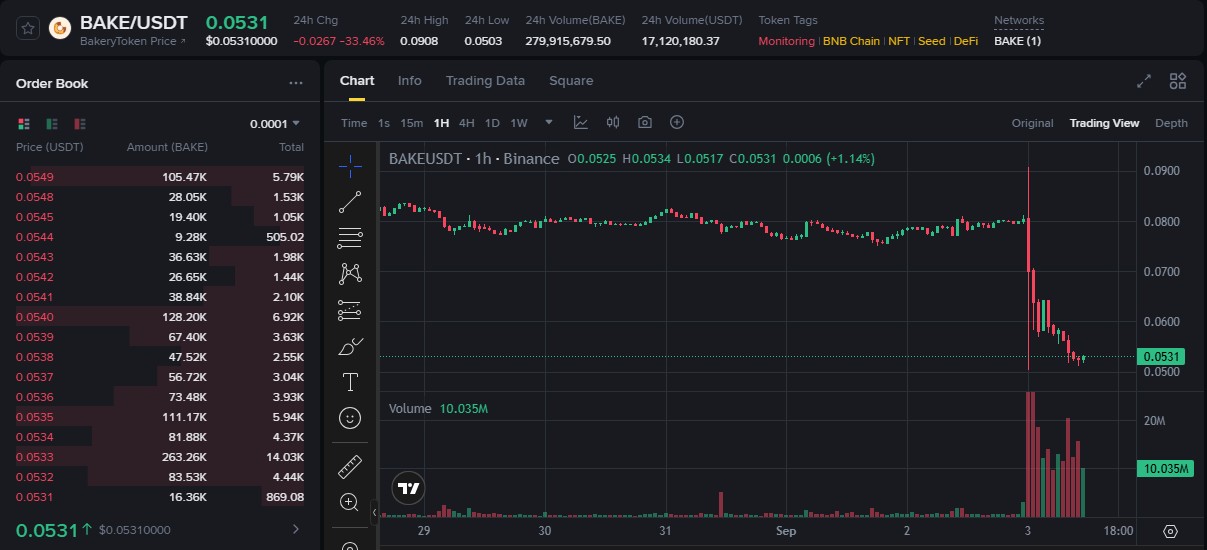Switch to the Chart tab

pos(357,81)
